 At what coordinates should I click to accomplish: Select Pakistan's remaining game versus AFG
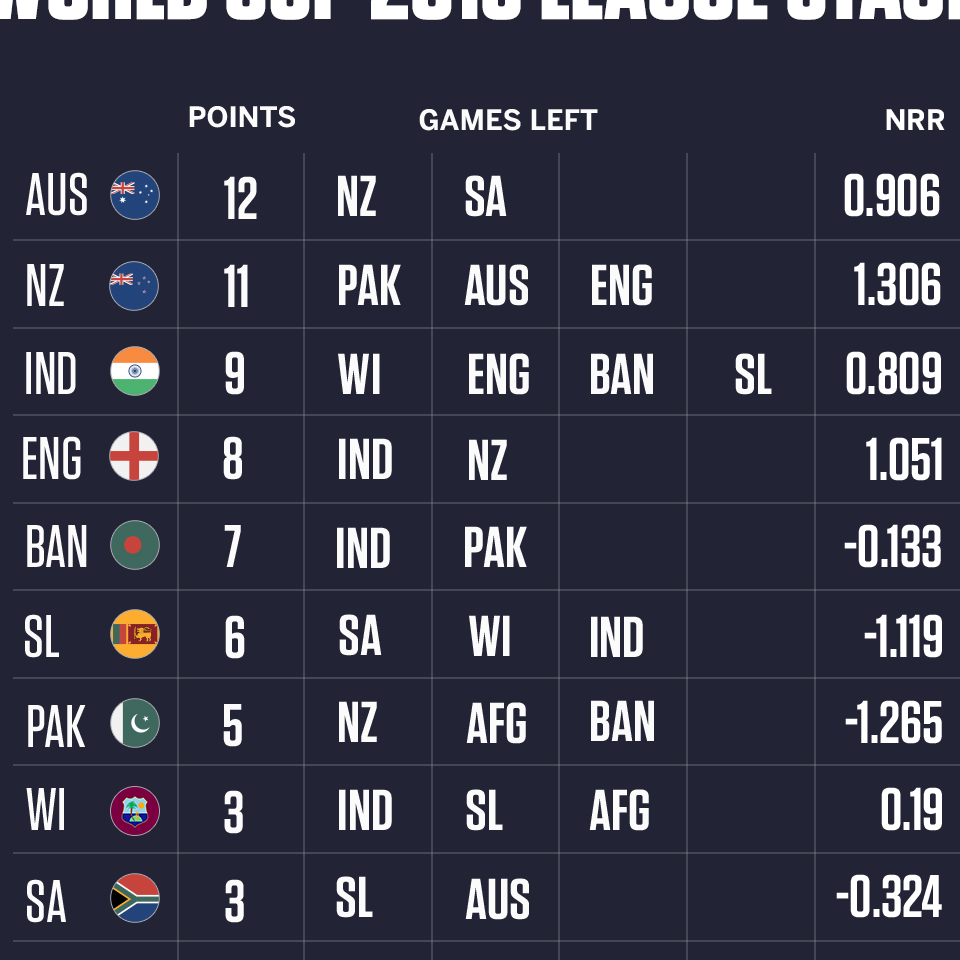pyautogui.click(x=497, y=724)
